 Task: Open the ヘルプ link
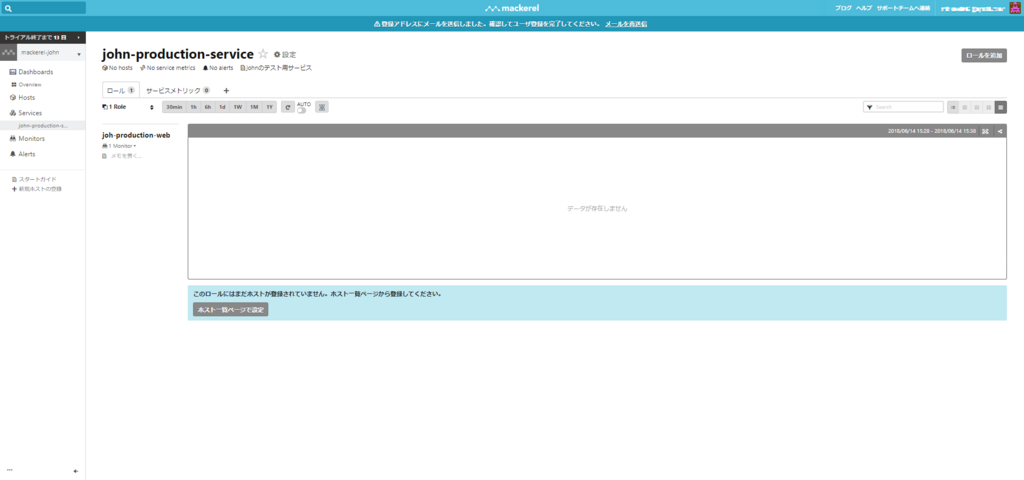point(864,8)
